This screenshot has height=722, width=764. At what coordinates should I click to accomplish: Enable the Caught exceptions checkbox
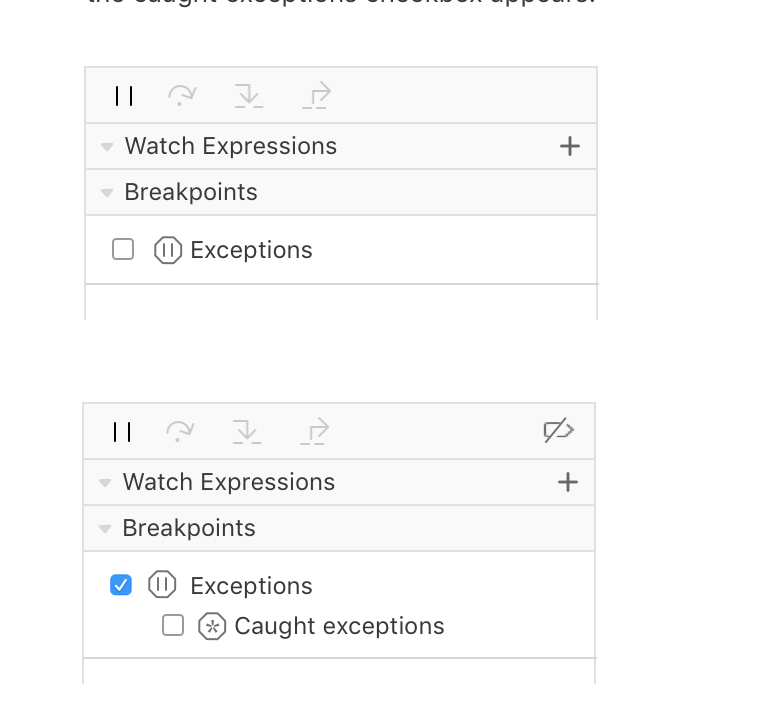pyautogui.click(x=173, y=626)
